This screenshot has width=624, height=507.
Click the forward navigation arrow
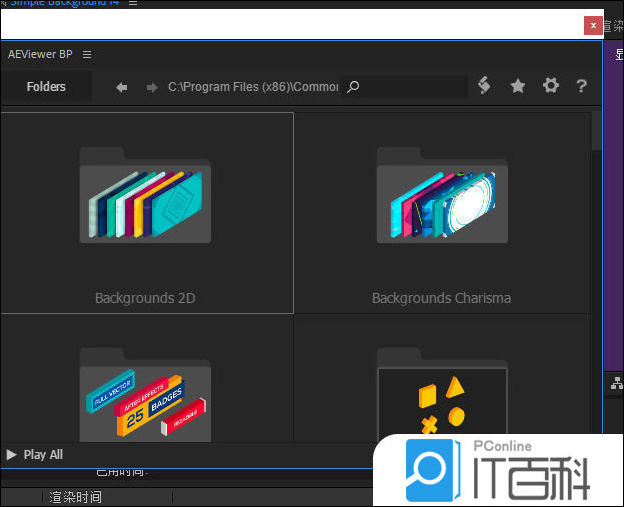tap(152, 87)
